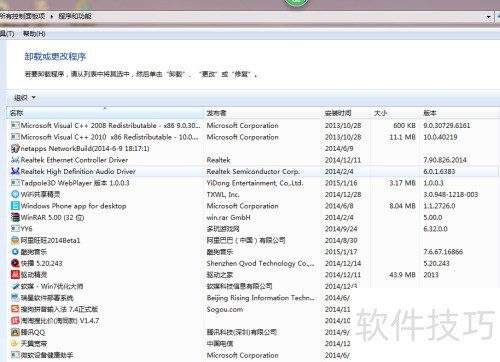Click 程序和功能 breadcrumb segment
Image resolution: width=500 pixels, height=362 pixels.
coord(75,16)
